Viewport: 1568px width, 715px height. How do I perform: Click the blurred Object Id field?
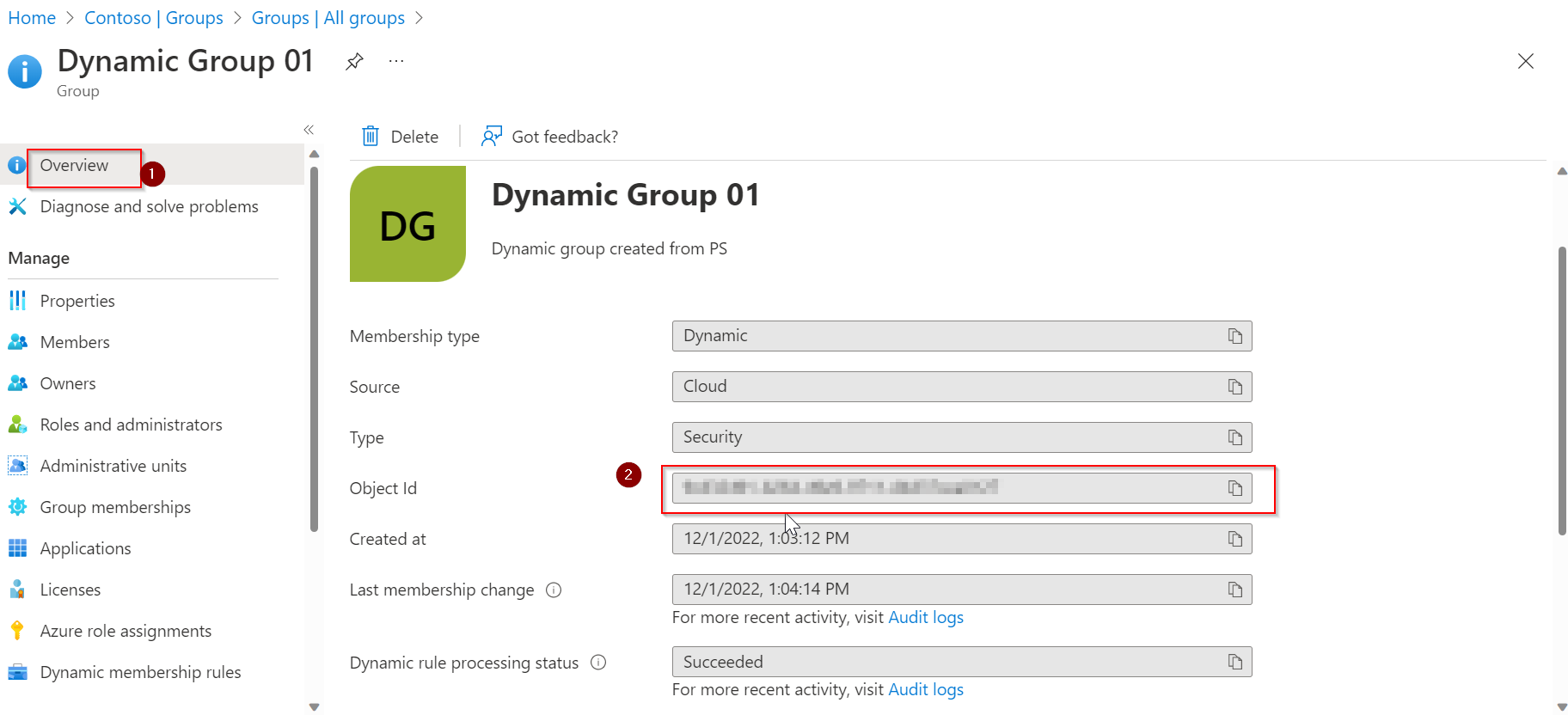962,488
